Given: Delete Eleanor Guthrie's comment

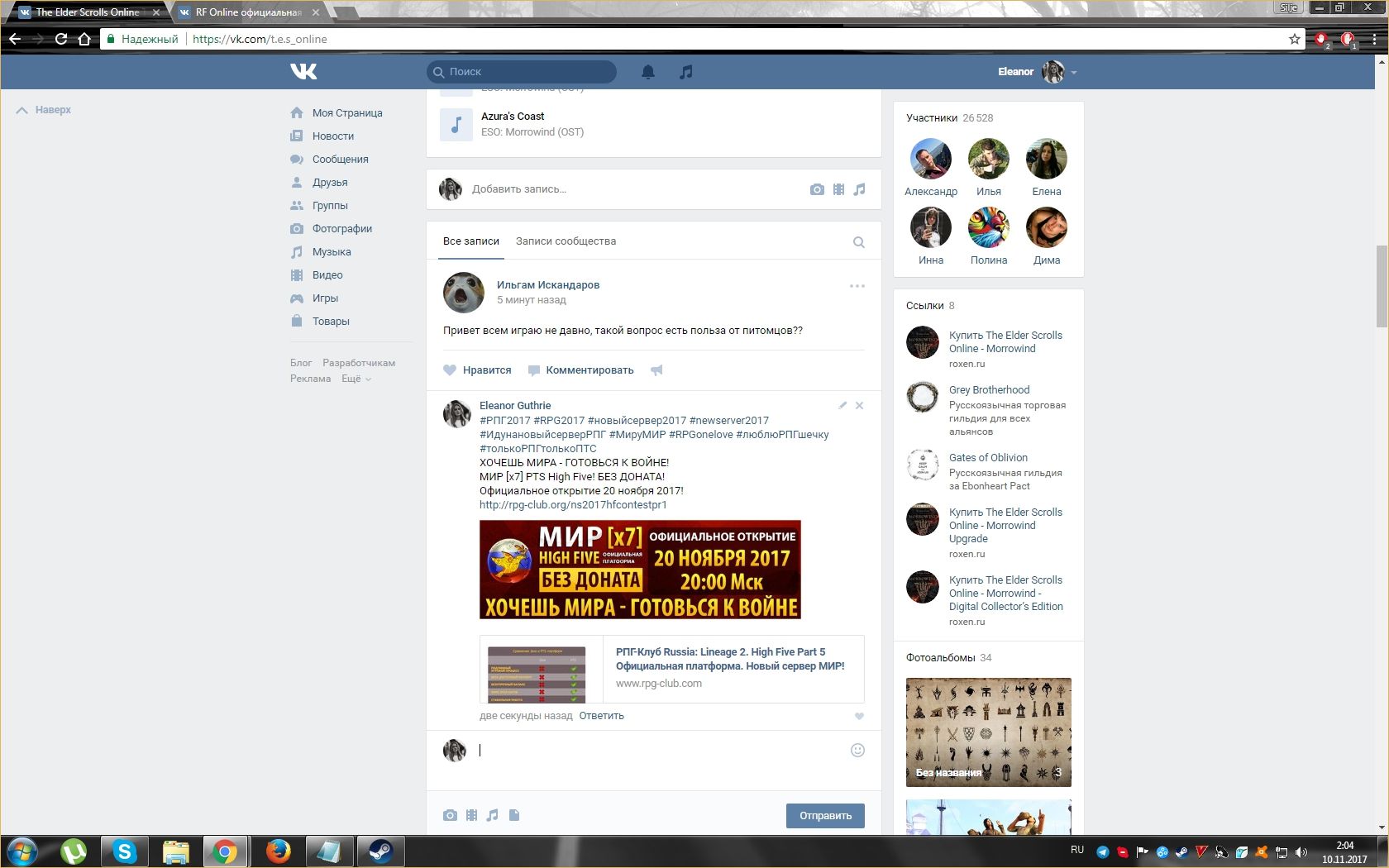Looking at the screenshot, I should click(x=859, y=405).
